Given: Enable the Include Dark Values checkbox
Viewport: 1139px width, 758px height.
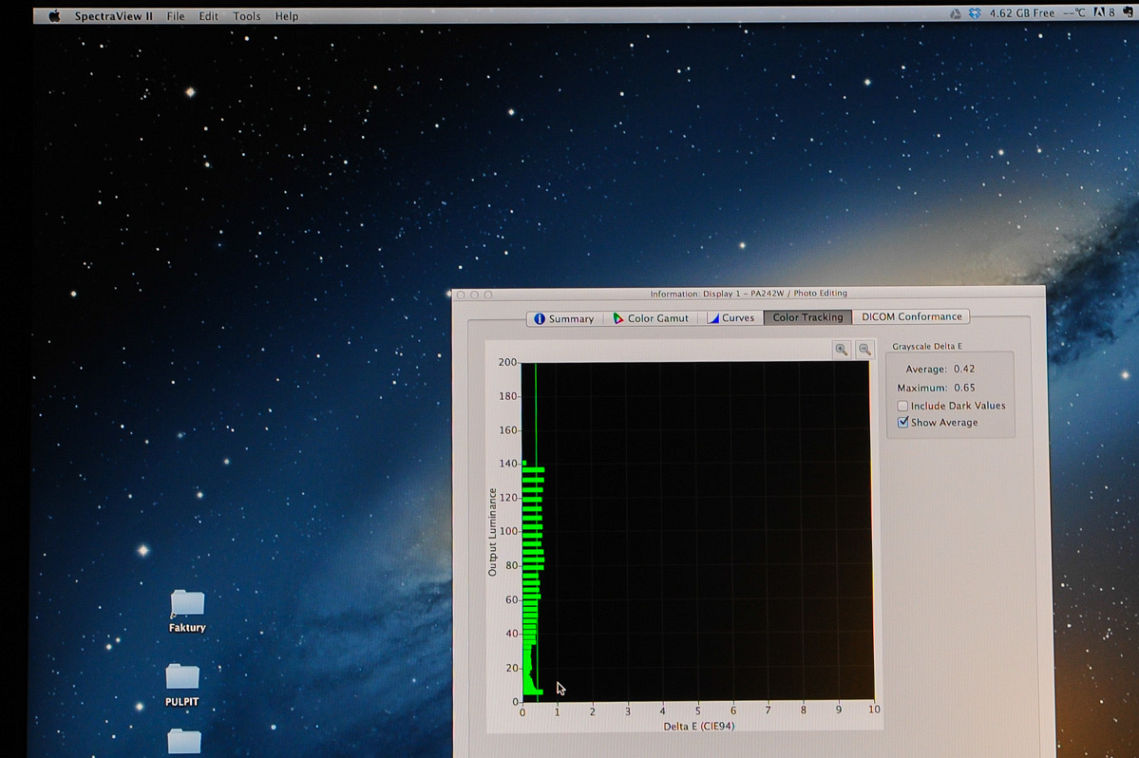Looking at the screenshot, I should point(903,406).
